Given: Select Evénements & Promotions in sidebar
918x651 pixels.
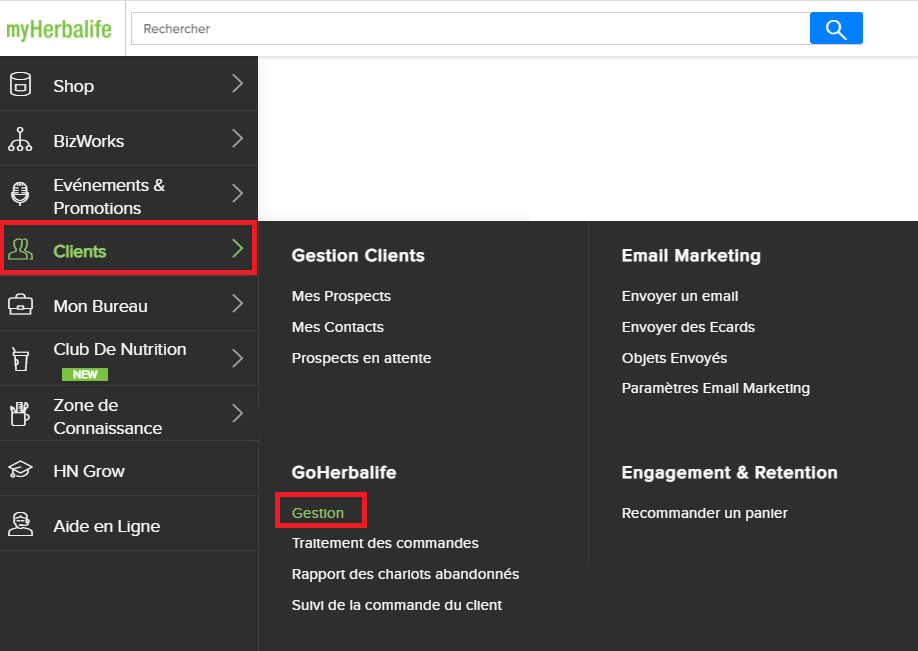Looking at the screenshot, I should (129, 194).
